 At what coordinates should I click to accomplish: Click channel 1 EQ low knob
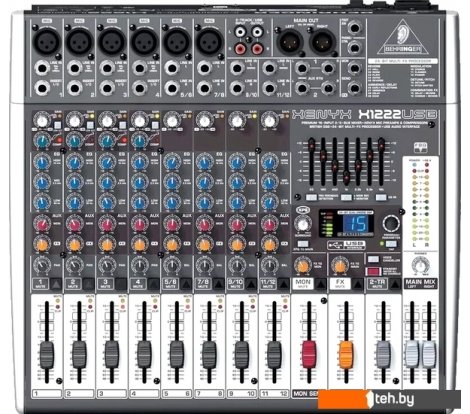(42, 202)
